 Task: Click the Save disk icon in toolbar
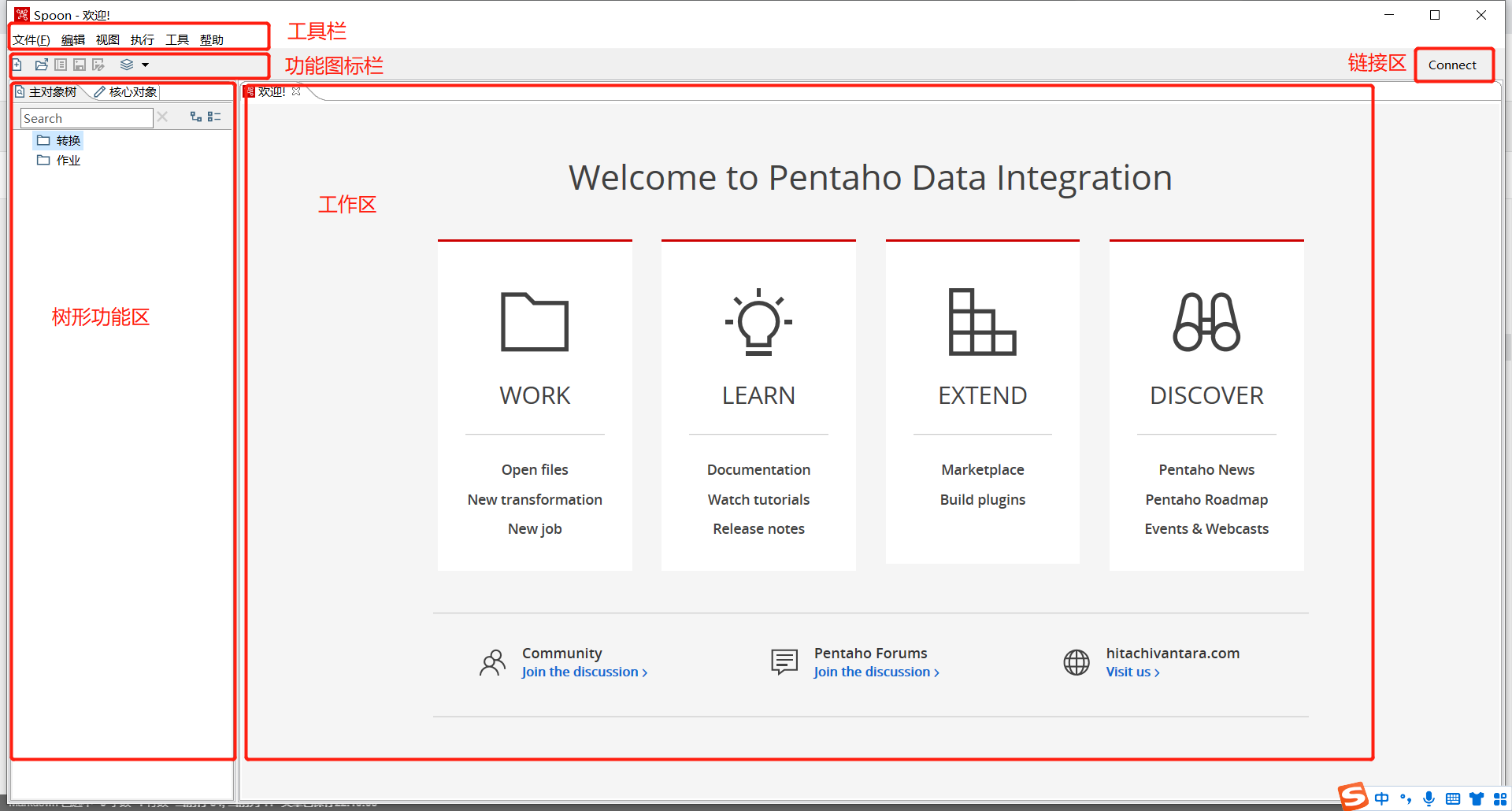[x=80, y=65]
